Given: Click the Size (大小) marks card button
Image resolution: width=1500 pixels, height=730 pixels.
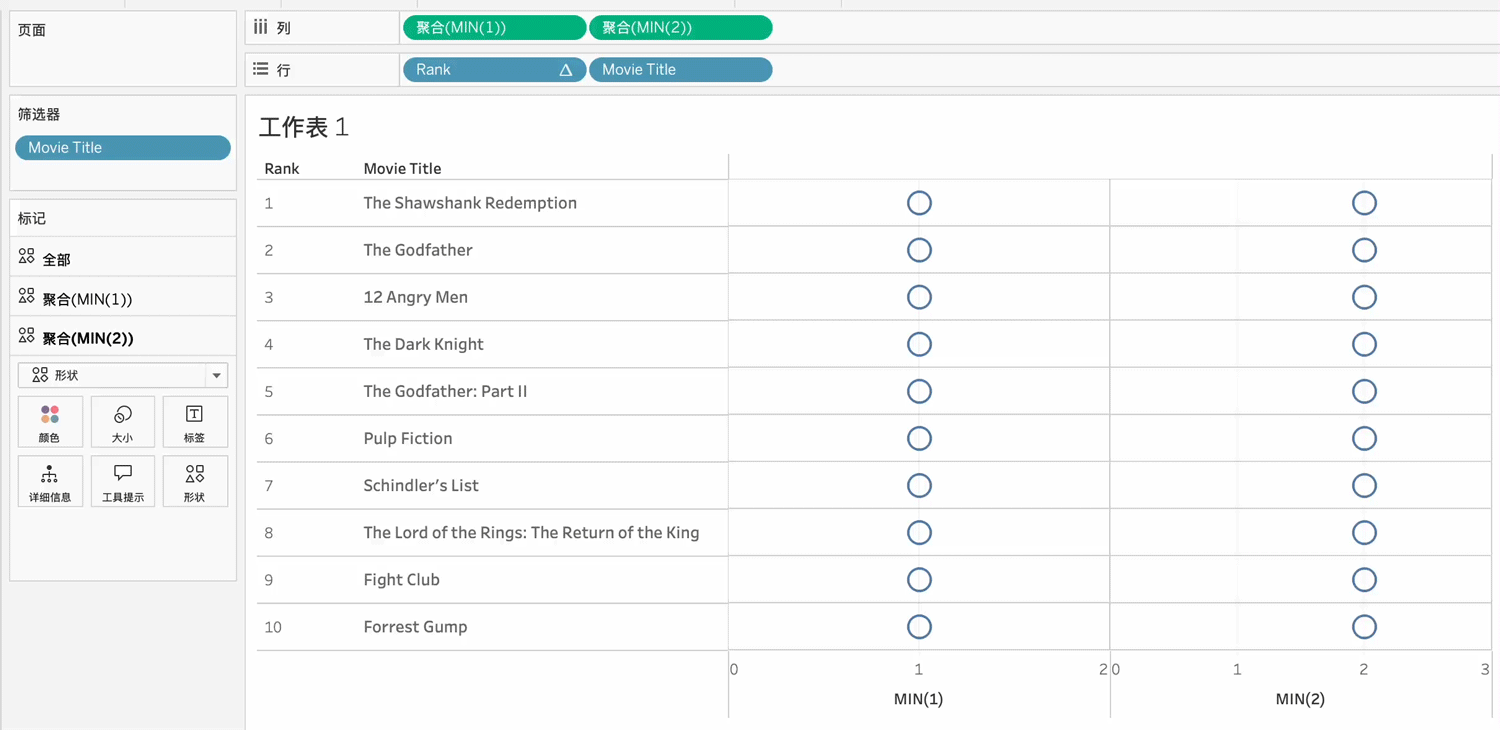Looking at the screenshot, I should click(x=123, y=421).
